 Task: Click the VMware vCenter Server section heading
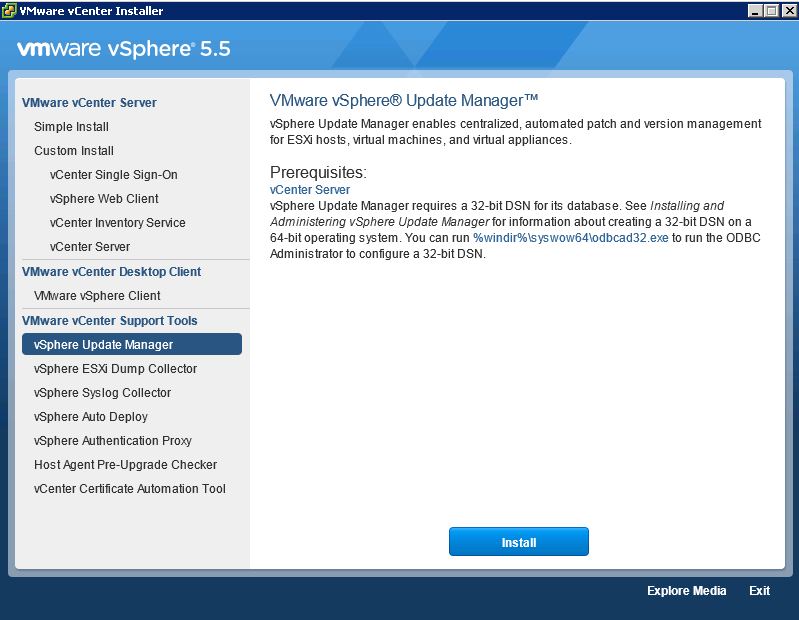tap(89, 102)
